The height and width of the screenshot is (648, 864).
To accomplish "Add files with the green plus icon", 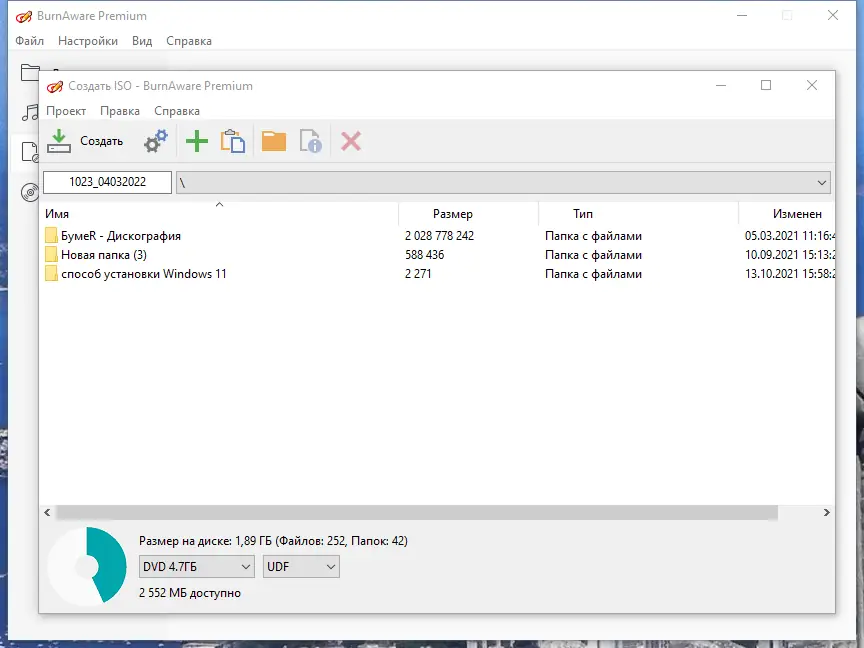I will (x=197, y=142).
